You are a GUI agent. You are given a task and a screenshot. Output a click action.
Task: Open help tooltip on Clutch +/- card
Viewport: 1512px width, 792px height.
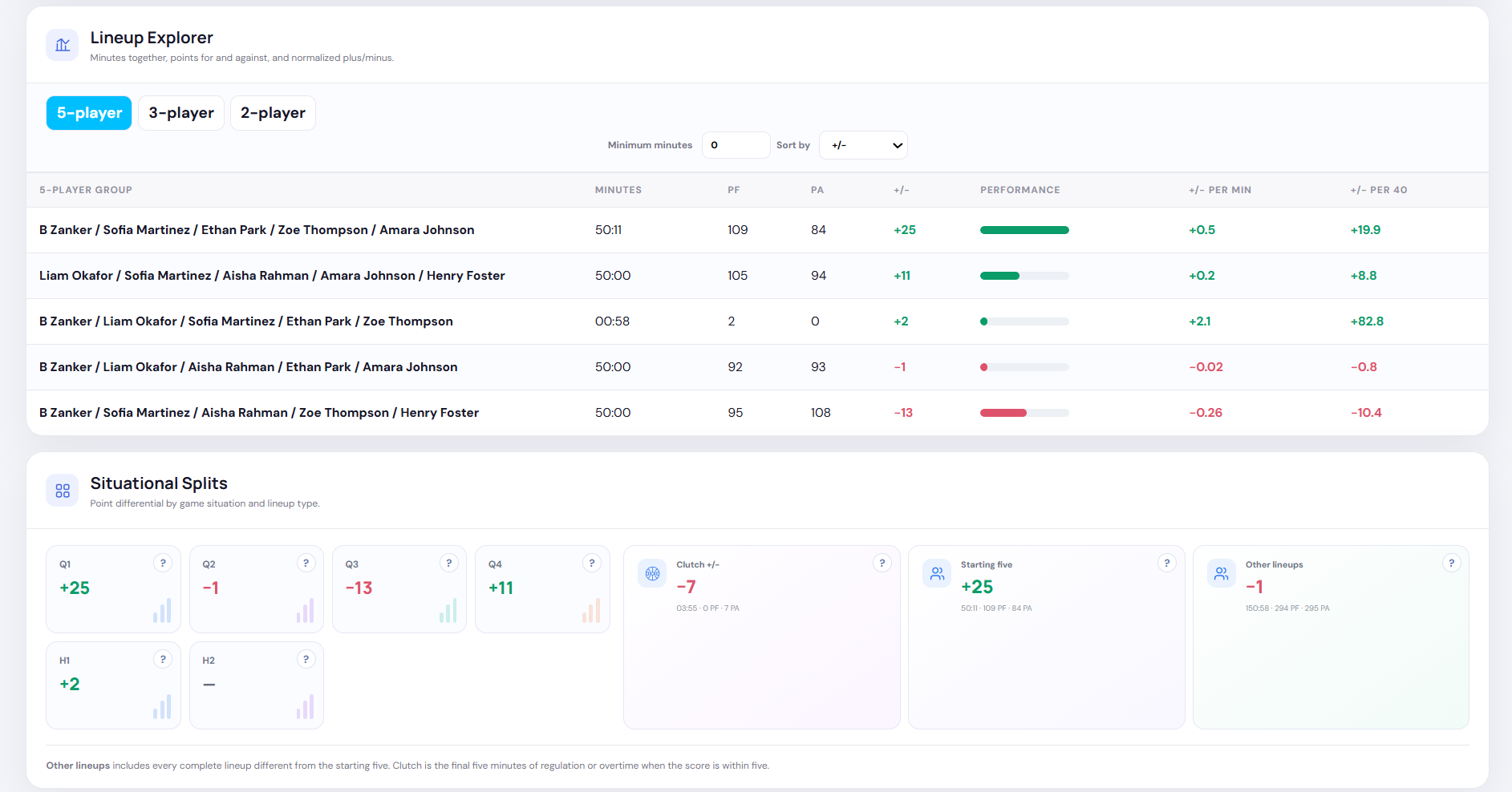coord(882,563)
